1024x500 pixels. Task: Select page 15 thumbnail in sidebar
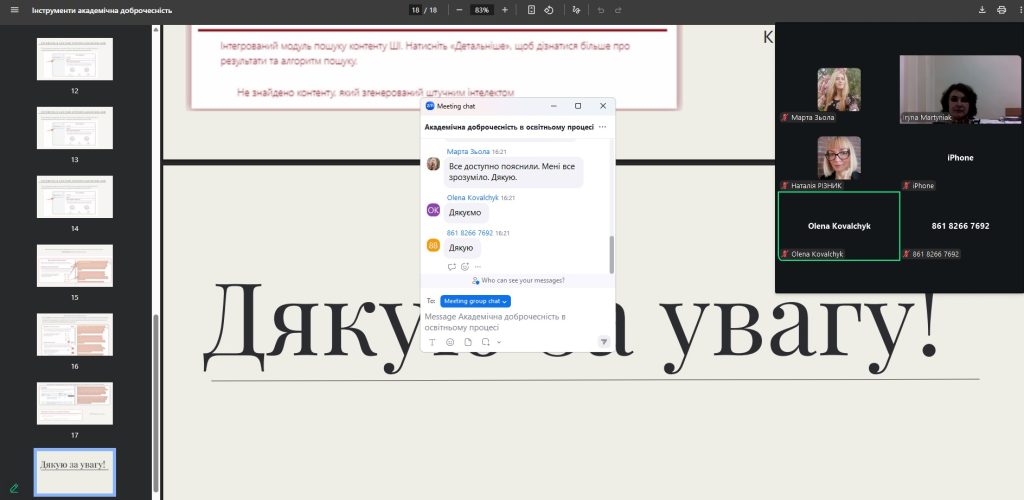click(75, 267)
